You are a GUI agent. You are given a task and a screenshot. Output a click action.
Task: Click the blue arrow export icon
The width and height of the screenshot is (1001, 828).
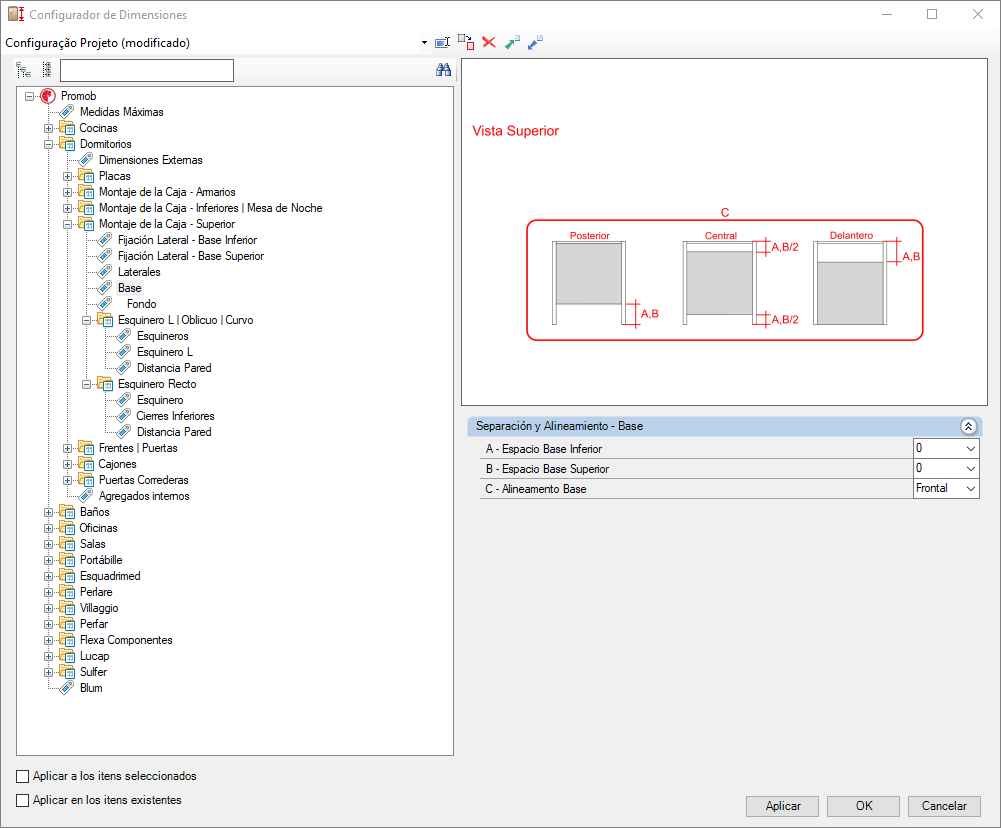535,43
